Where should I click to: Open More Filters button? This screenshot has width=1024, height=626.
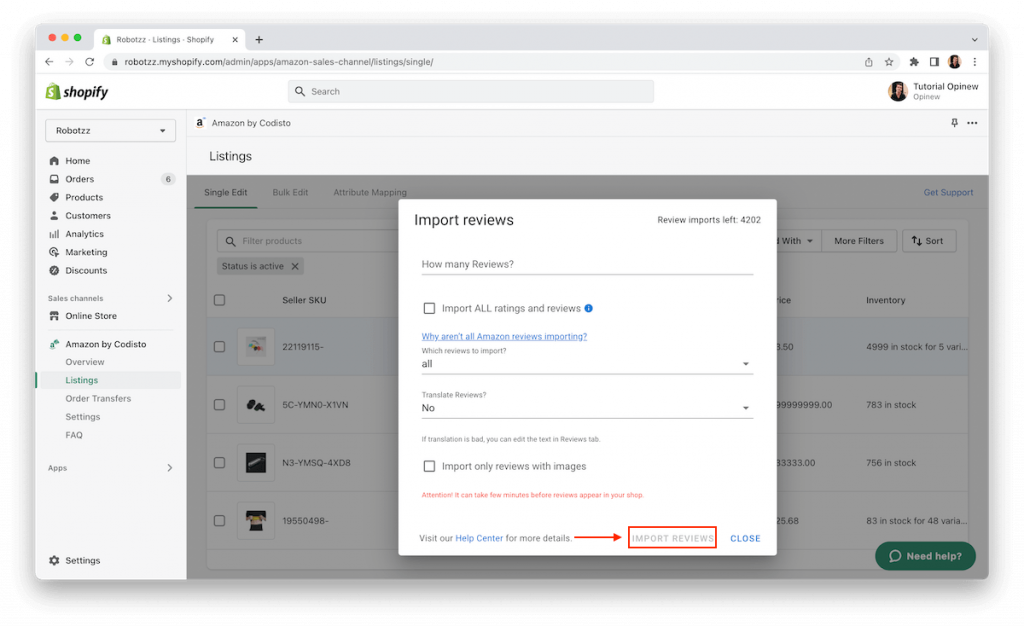(859, 241)
